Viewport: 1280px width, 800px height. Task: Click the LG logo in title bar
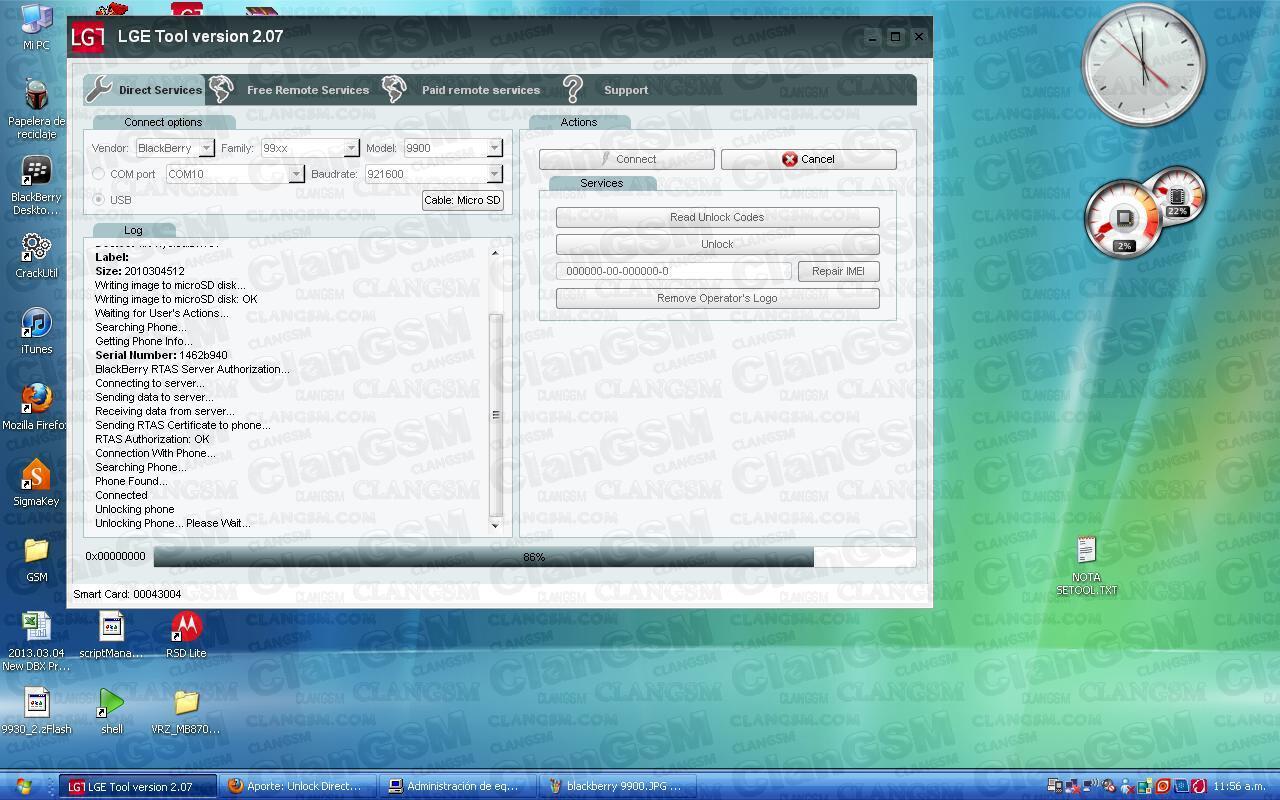click(88, 37)
